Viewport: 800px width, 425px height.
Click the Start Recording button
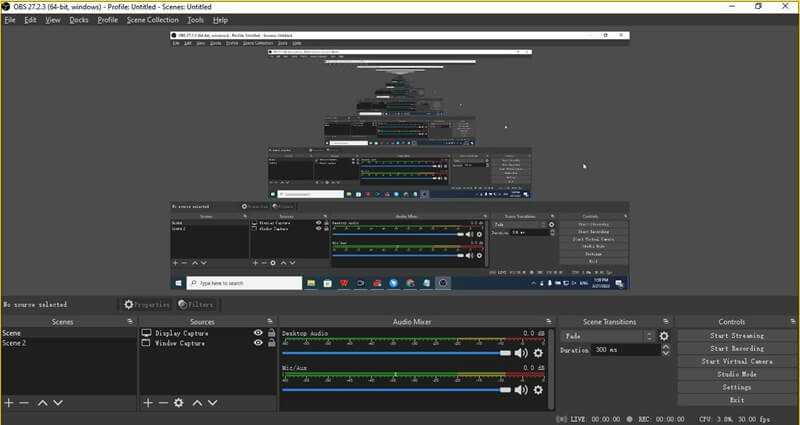coord(737,348)
